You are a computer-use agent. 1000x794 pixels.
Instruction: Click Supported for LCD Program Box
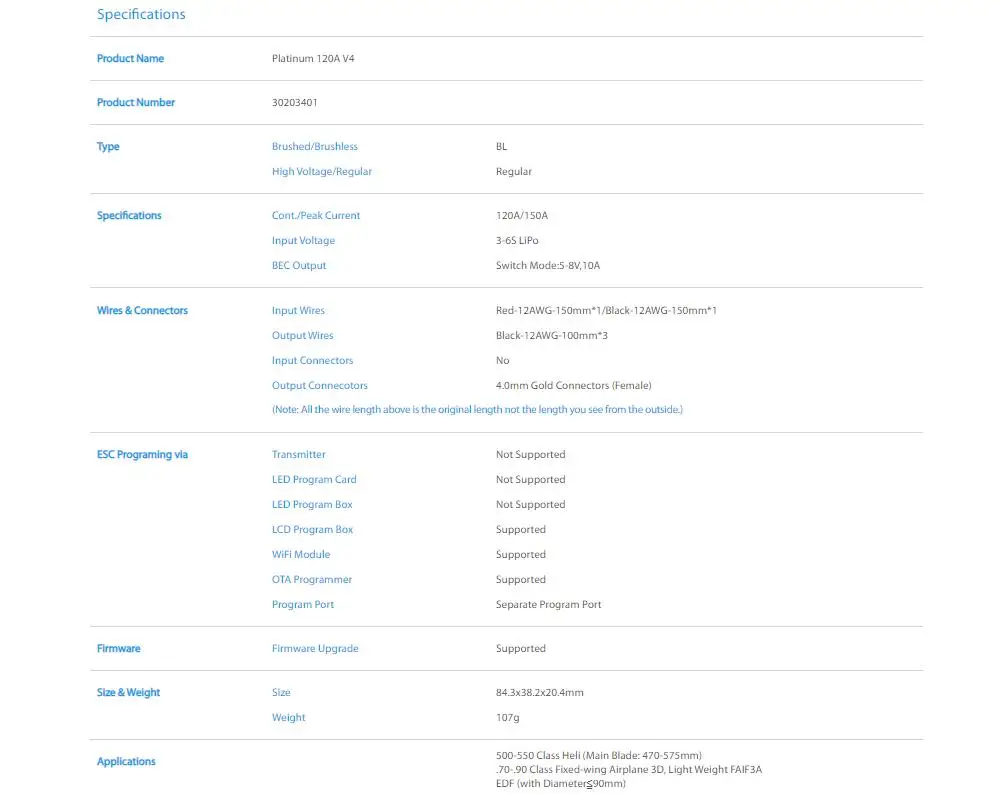[520, 529]
